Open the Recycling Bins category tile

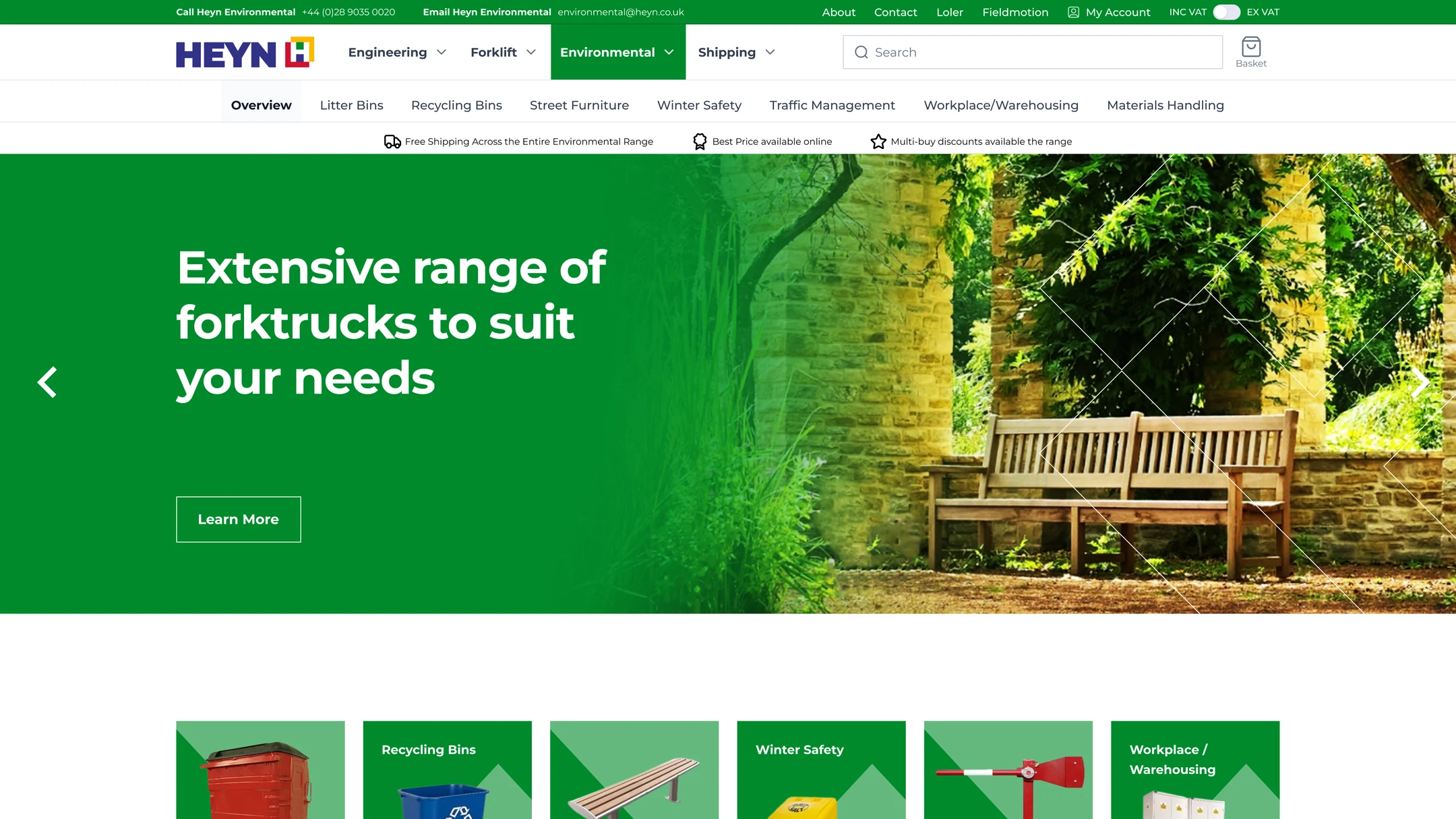[447, 770]
